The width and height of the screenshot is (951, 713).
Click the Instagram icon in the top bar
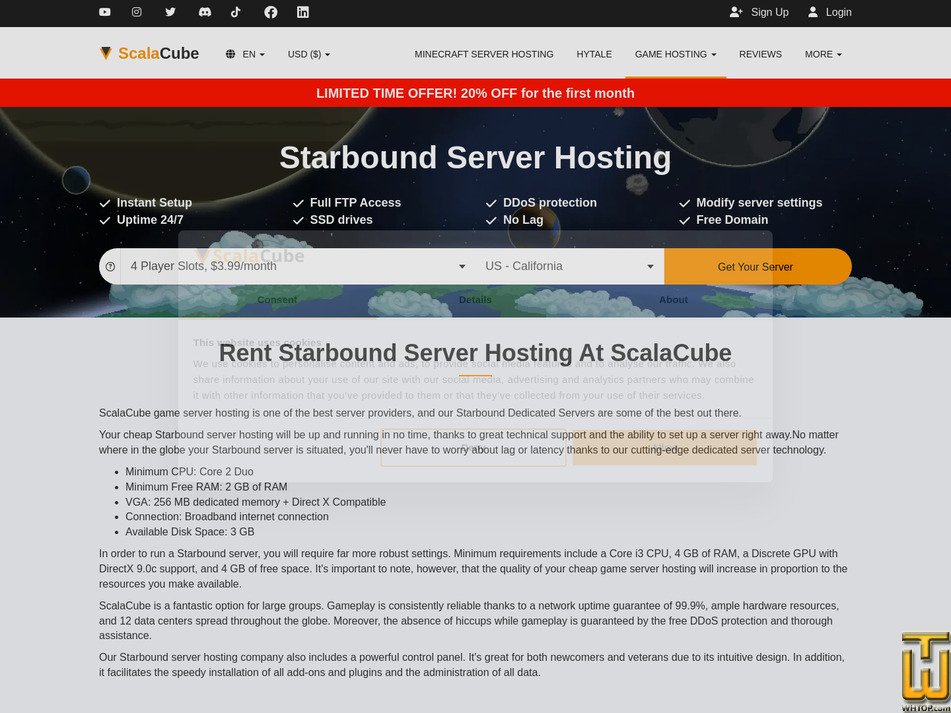click(137, 13)
